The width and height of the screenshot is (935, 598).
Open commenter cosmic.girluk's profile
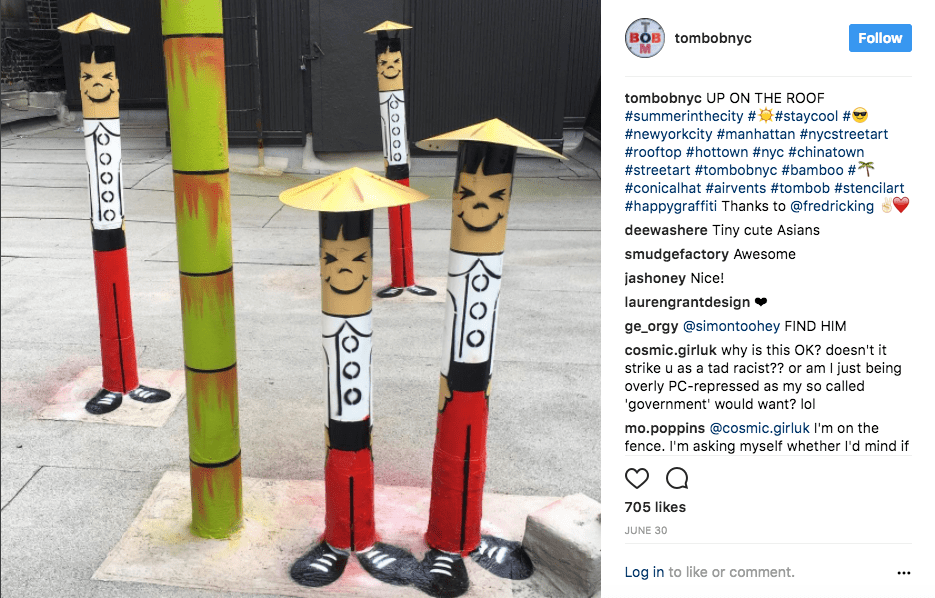coord(670,350)
